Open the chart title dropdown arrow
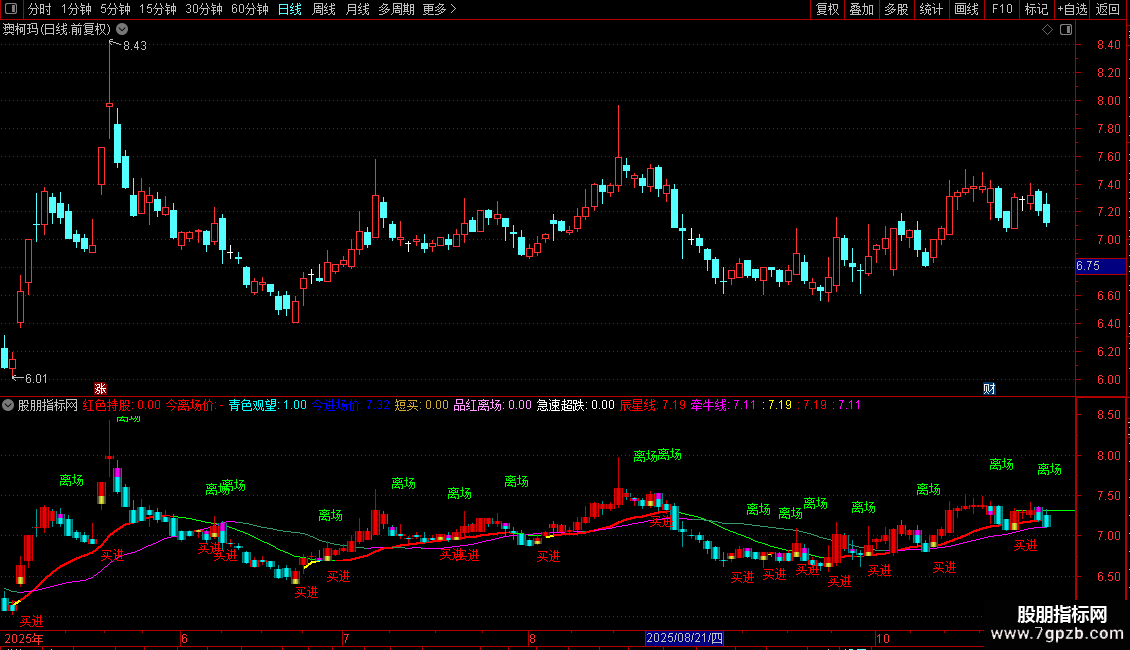 tap(123, 30)
